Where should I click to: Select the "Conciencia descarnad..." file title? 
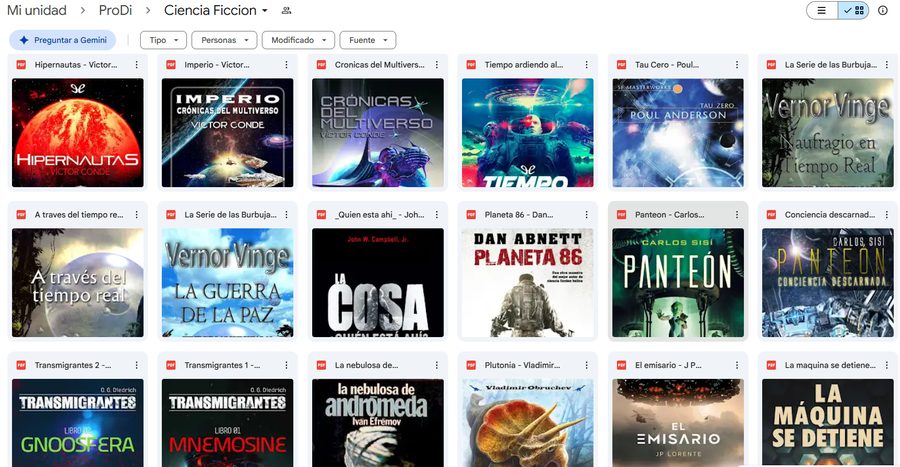[x=829, y=215]
